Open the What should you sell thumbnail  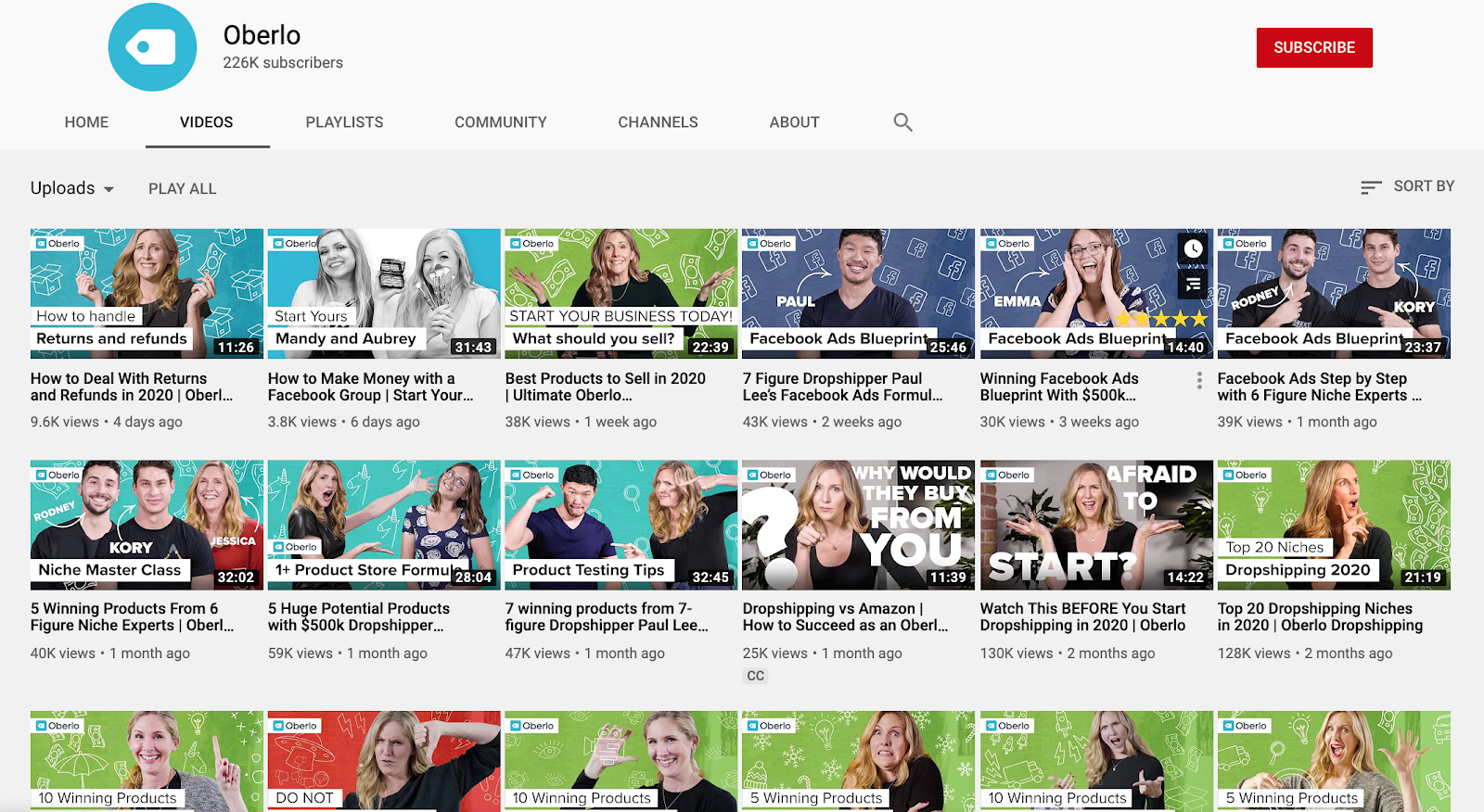coord(621,294)
